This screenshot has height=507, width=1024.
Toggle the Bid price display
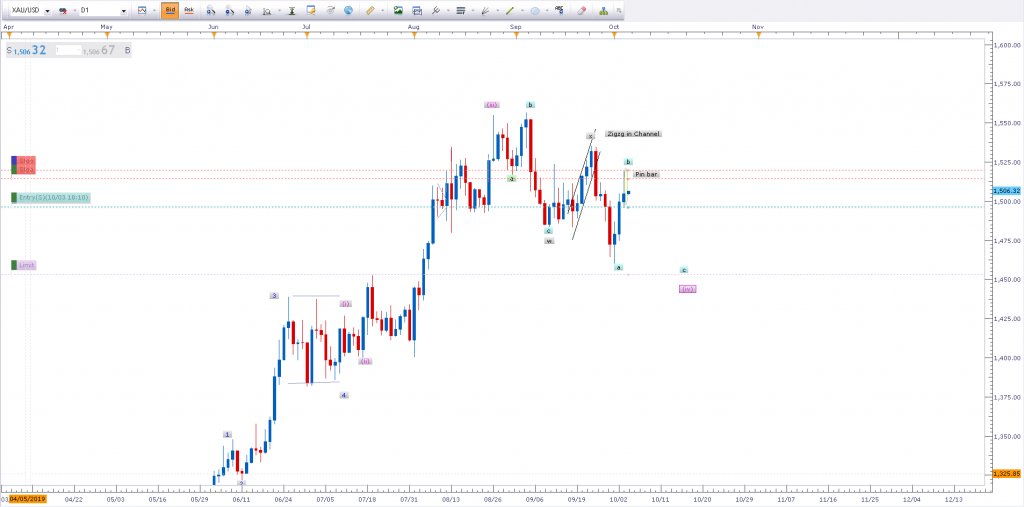click(x=170, y=10)
